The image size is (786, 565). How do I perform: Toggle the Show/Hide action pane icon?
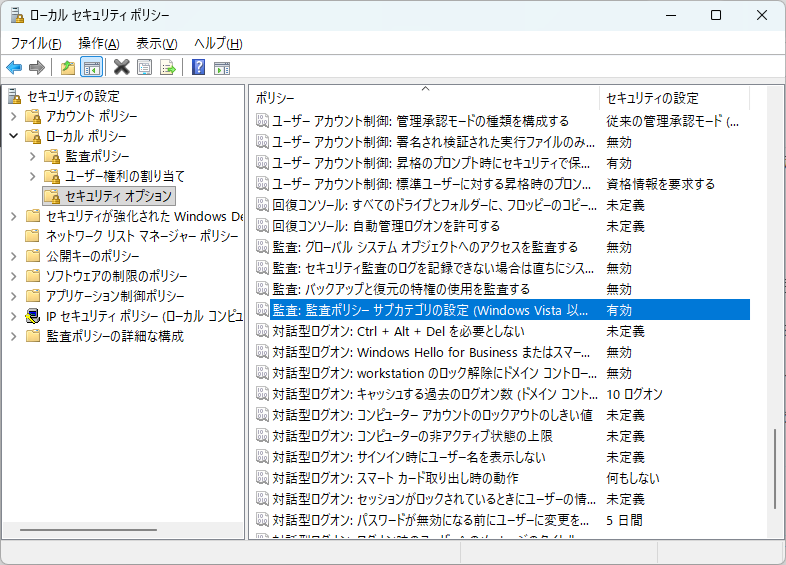click(x=222, y=67)
